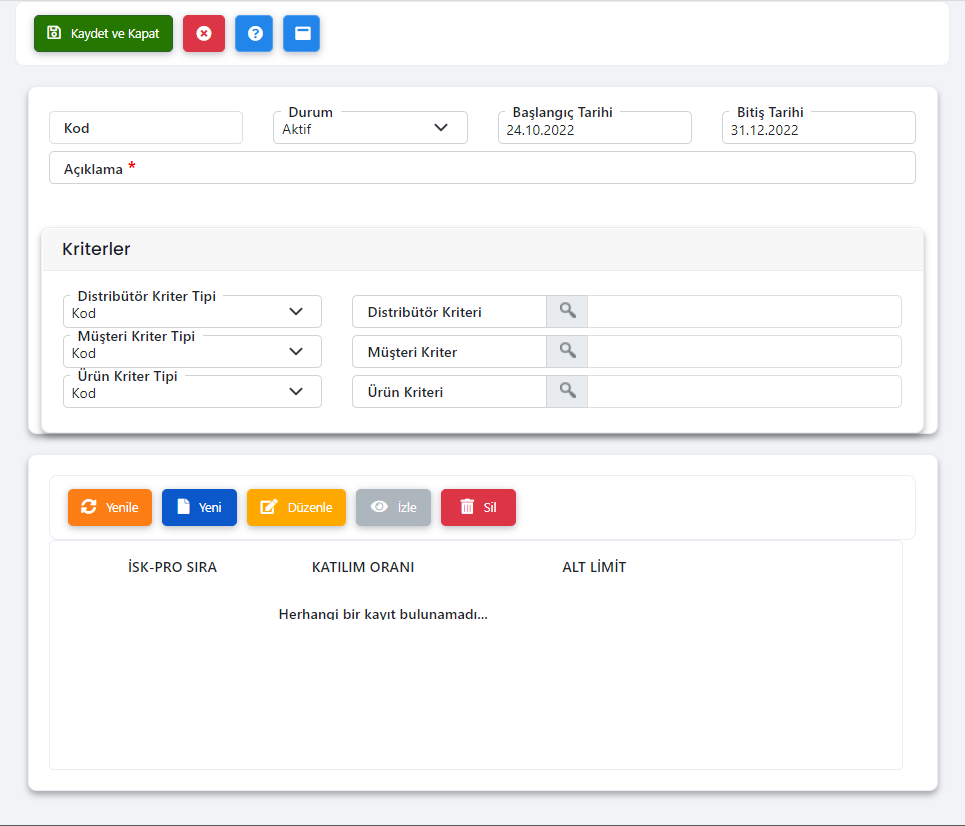This screenshot has height=826, width=965.
Task: Sort by the İSK-PRO SIRA column header
Action: click(172, 567)
